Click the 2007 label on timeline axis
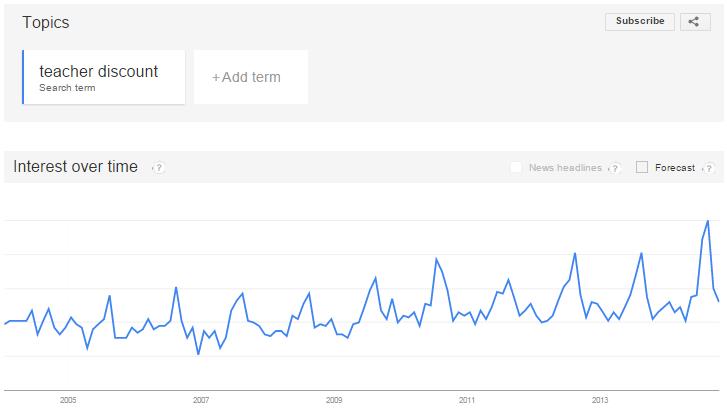 pyautogui.click(x=201, y=400)
